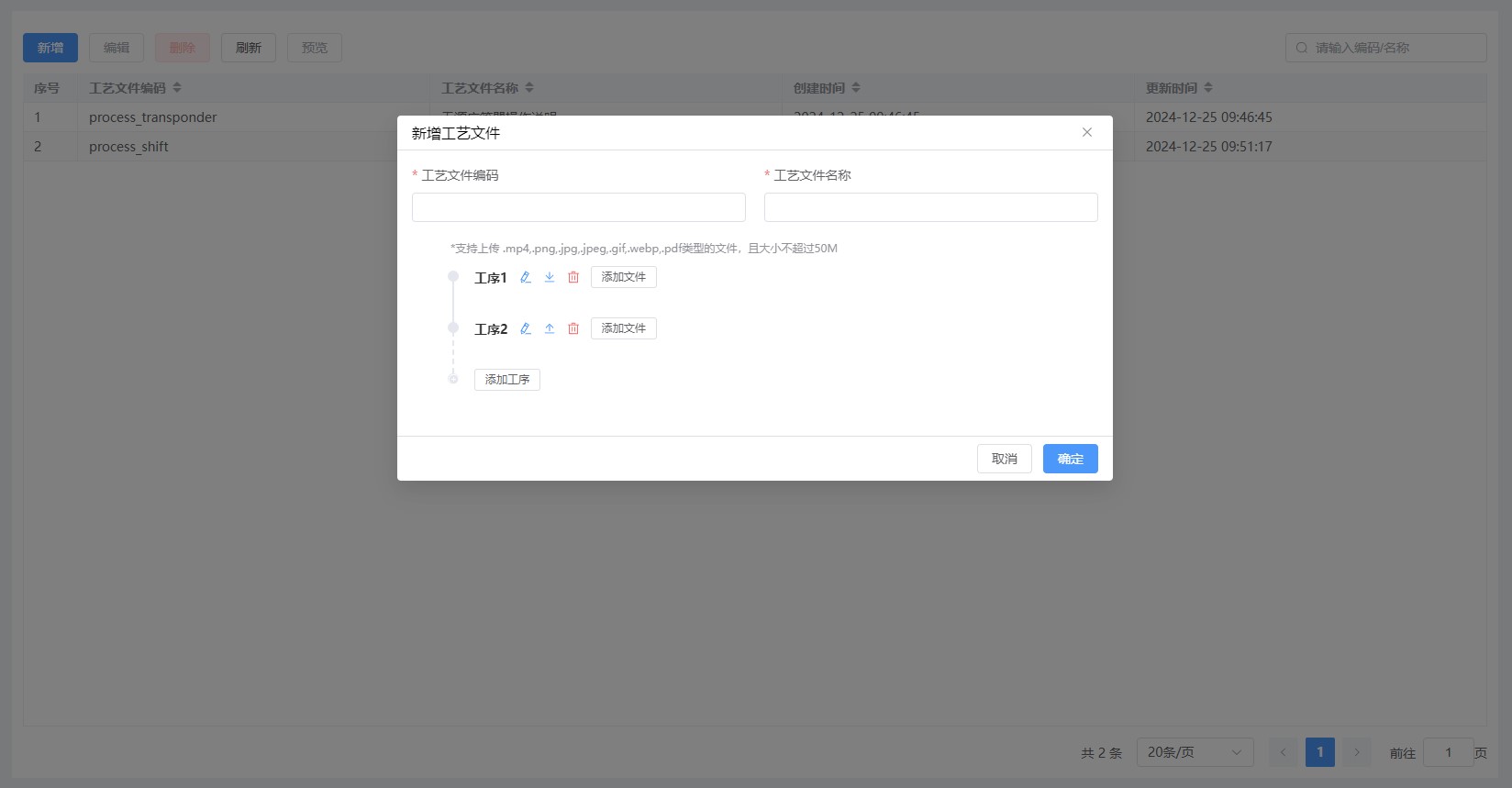Delete 工序1 using its trash icon
Image resolution: width=1512 pixels, height=788 pixels.
[x=573, y=277]
